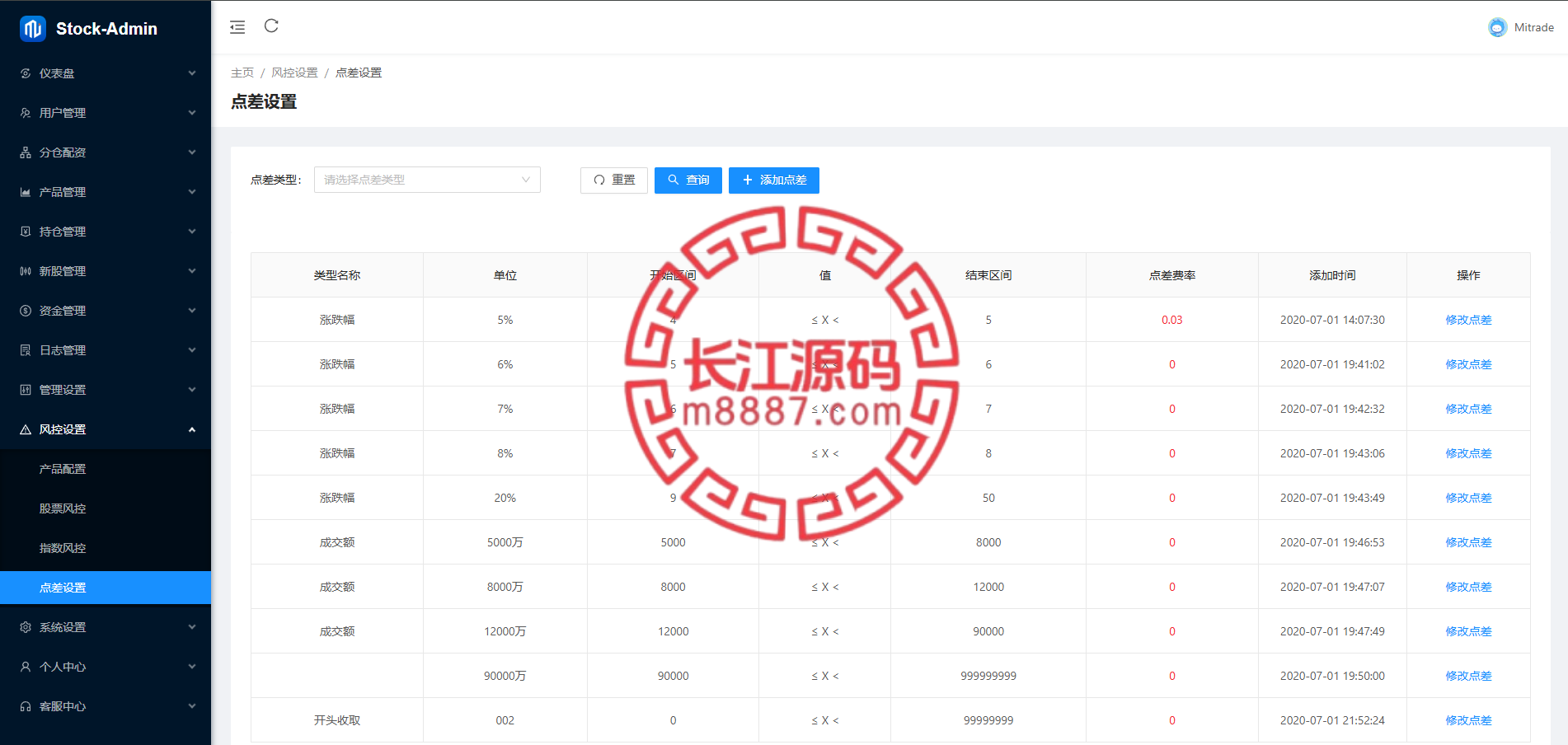Click the 查询 search button
The width and height of the screenshot is (1568, 745).
pos(688,180)
